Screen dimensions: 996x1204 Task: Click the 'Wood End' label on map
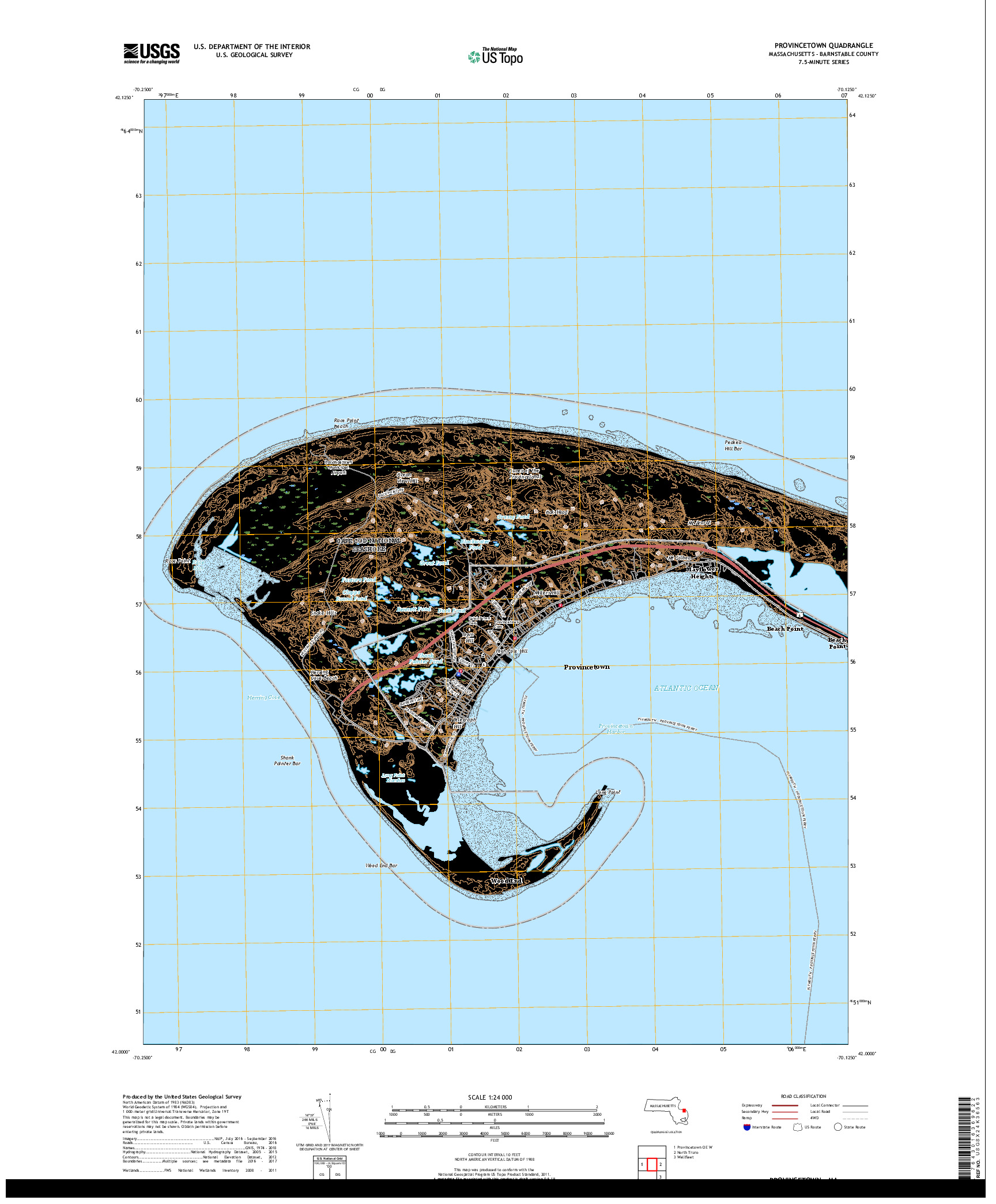tap(506, 881)
